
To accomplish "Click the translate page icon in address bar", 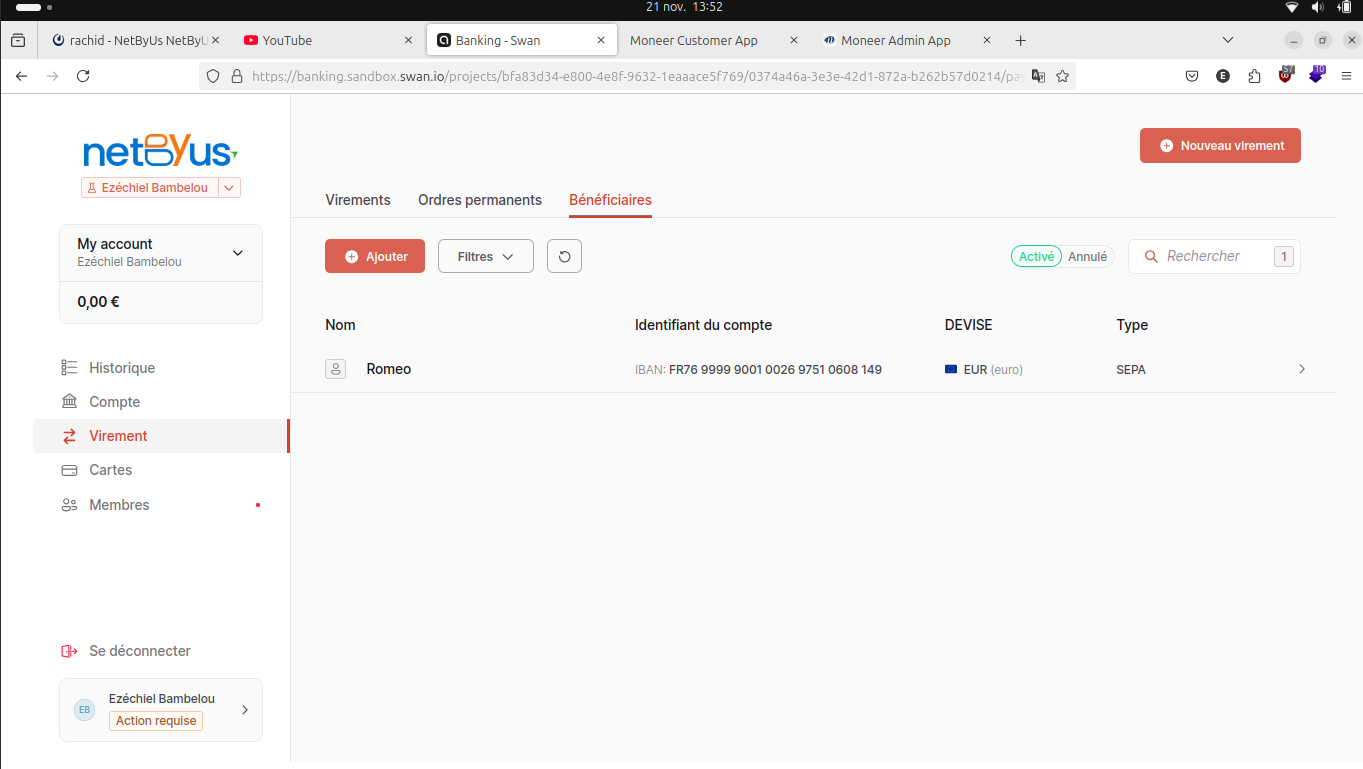I will click(x=1038, y=76).
